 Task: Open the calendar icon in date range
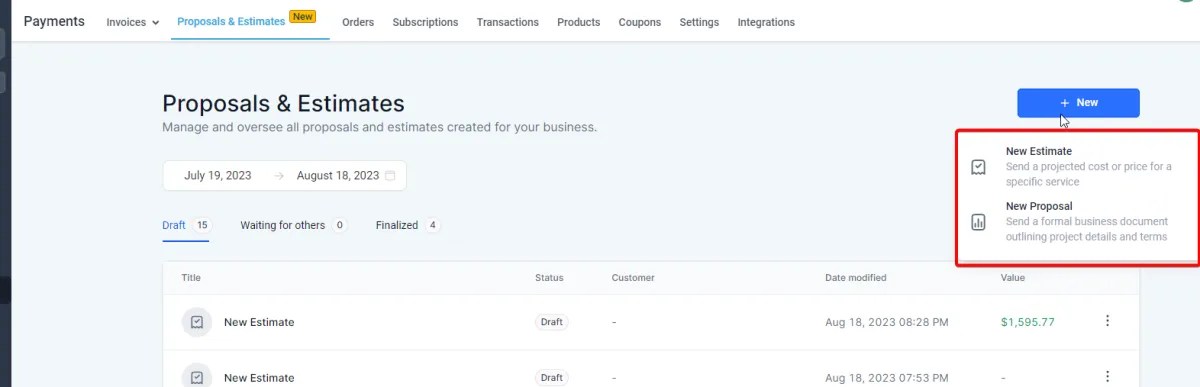coord(390,175)
